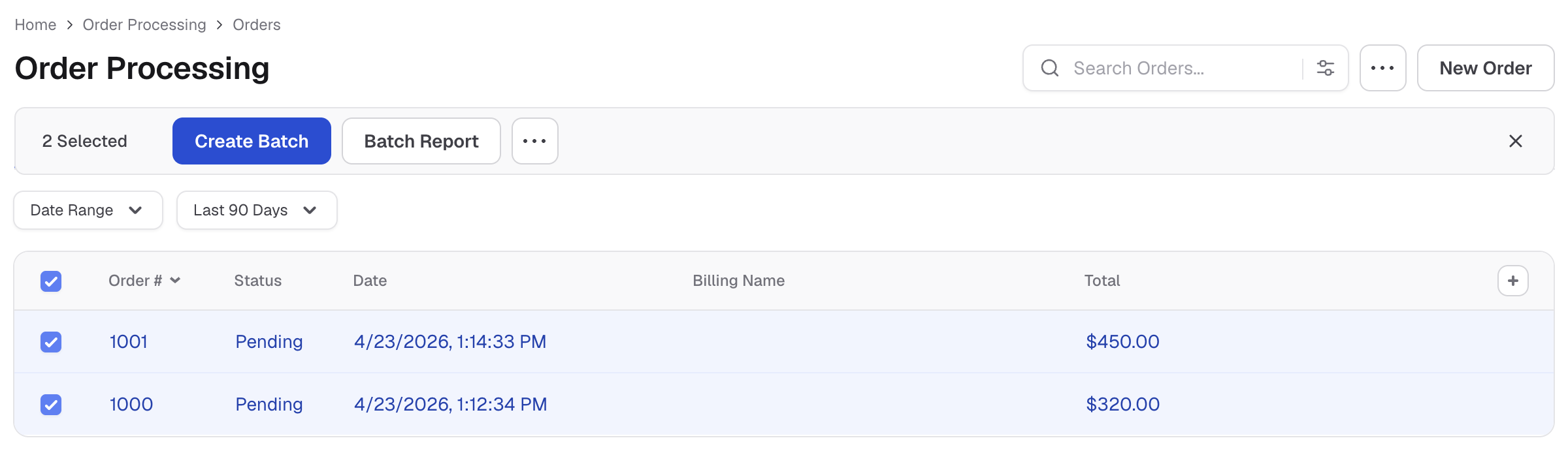Click the Batch Report button

(421, 141)
